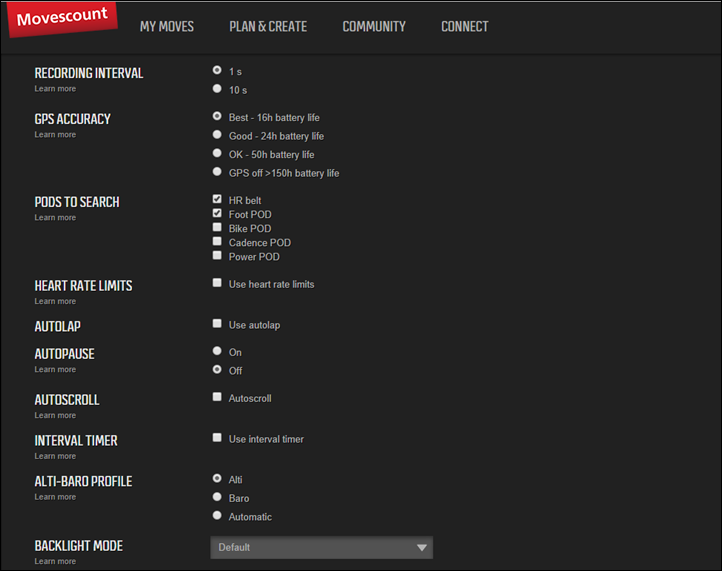Check Use interval timer

click(217, 437)
